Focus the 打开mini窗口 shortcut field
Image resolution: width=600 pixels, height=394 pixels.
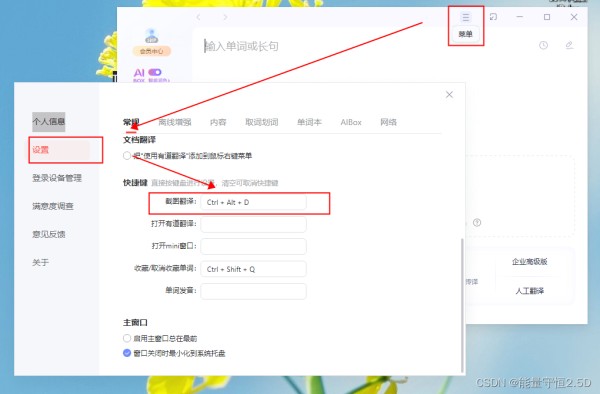[253, 247]
